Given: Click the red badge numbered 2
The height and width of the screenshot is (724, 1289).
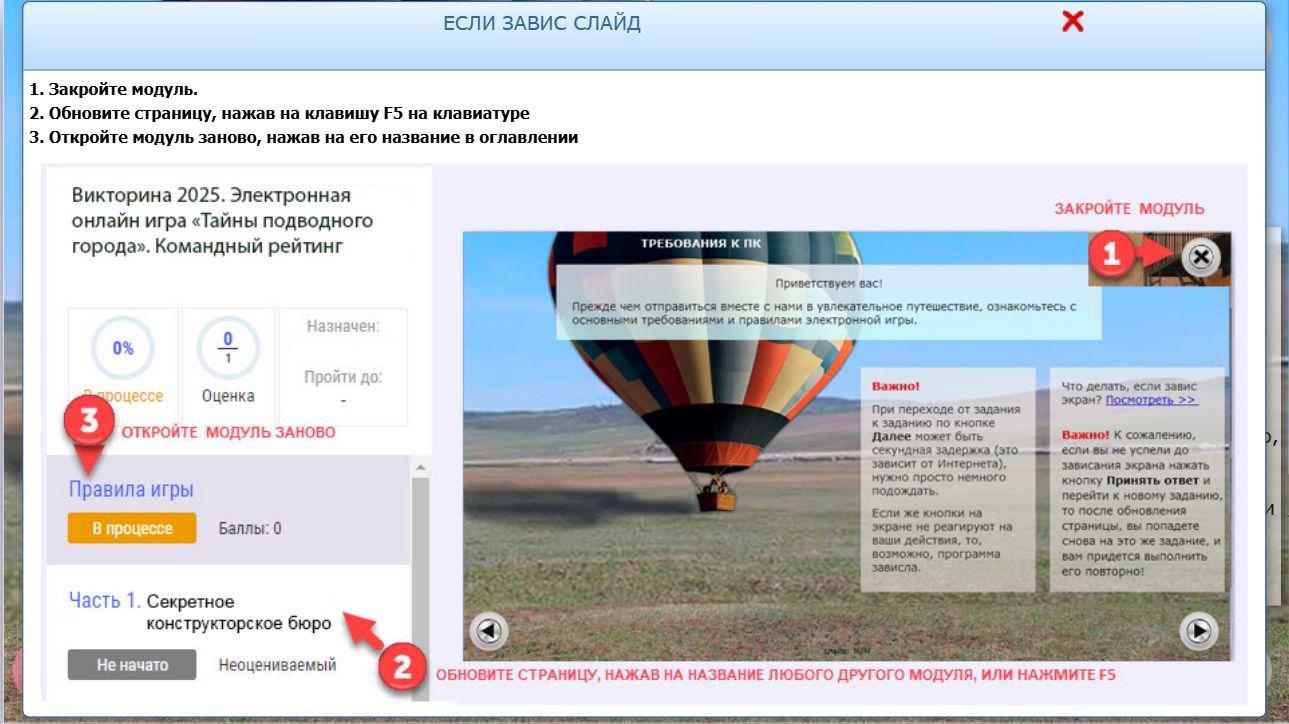Looking at the screenshot, I should click(x=401, y=667).
